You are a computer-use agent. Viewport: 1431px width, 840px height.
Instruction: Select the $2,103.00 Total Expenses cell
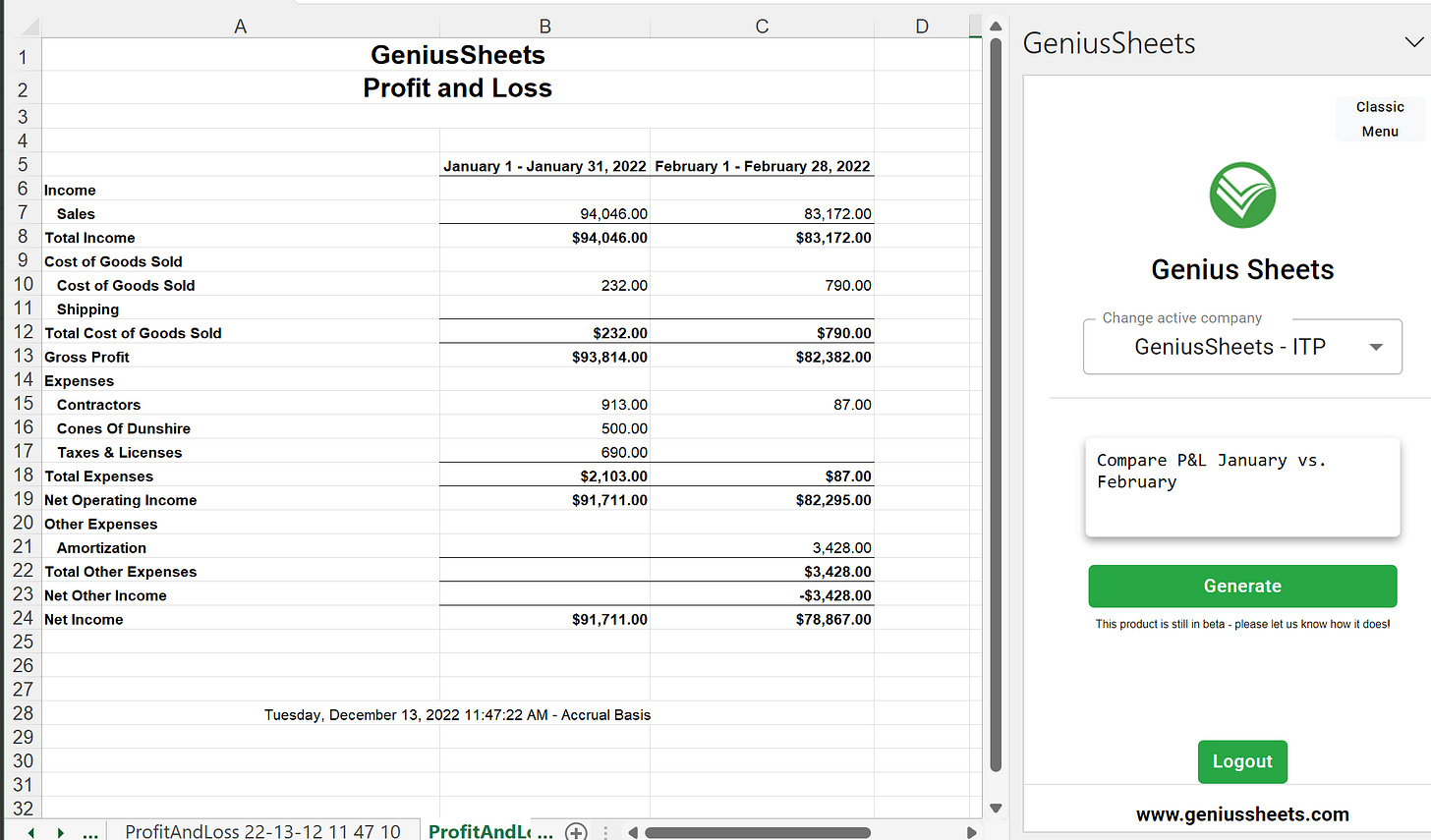pyautogui.click(x=544, y=476)
